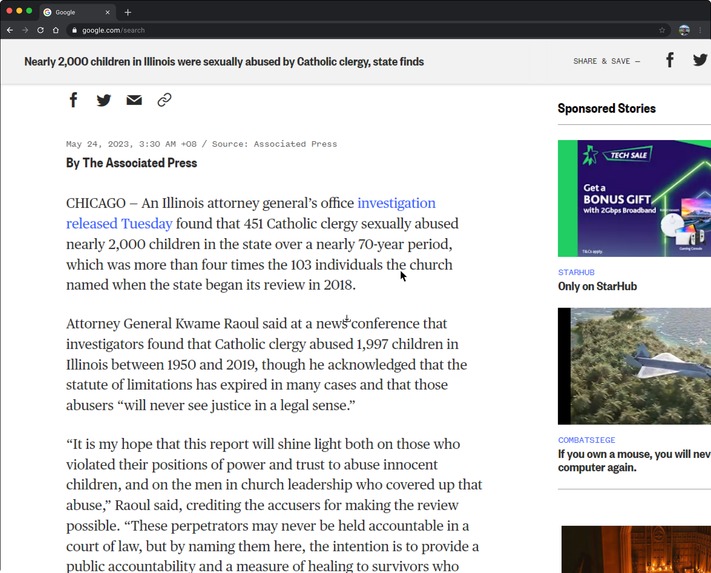Select the Google browser tab
The height and width of the screenshot is (573, 711).
(x=77, y=12)
